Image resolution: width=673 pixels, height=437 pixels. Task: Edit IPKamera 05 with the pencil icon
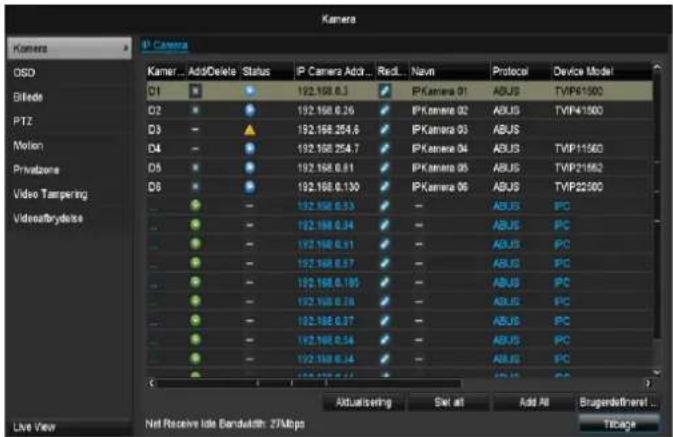pos(385,167)
